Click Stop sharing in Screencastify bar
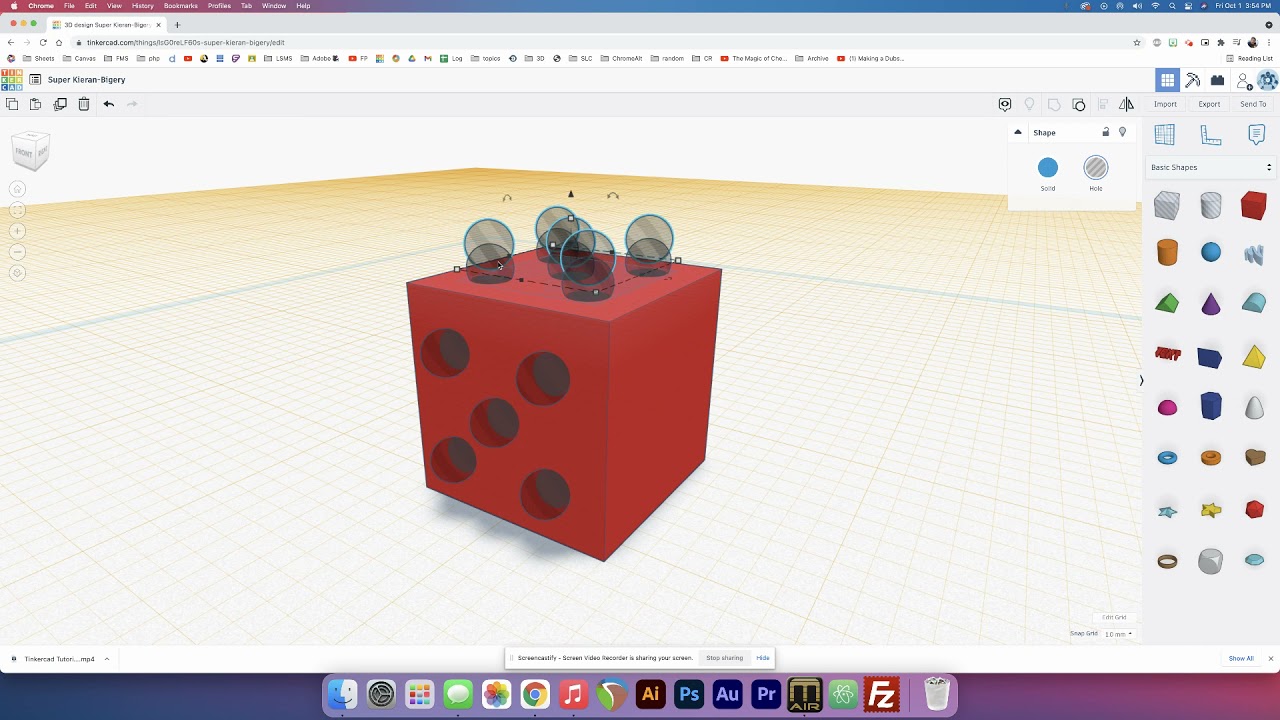The height and width of the screenshot is (720, 1280). tap(724, 658)
